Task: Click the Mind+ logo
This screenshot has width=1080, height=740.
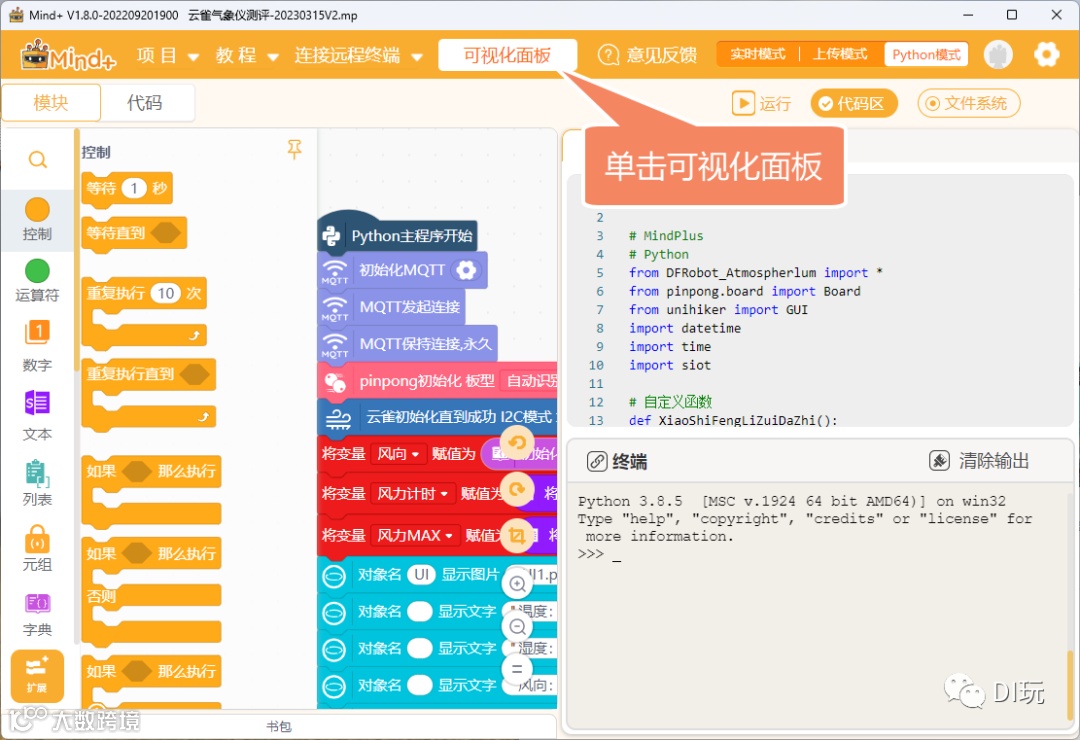Action: tap(68, 55)
